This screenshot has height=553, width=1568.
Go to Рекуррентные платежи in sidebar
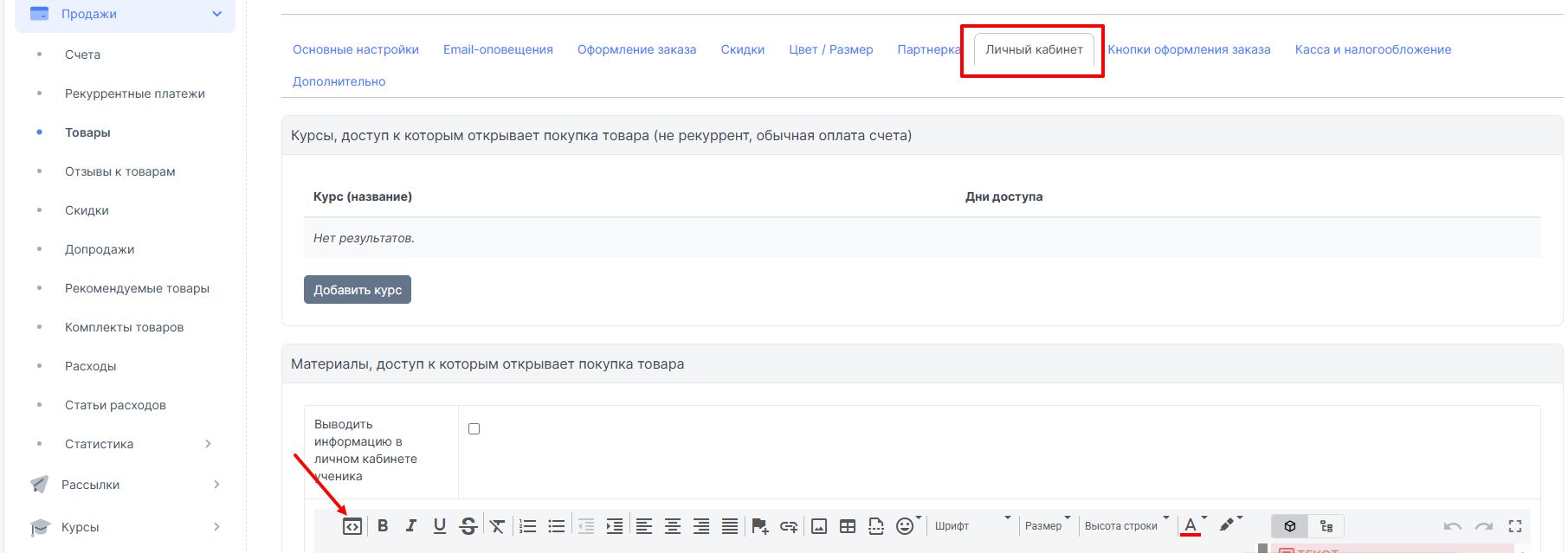tap(135, 93)
